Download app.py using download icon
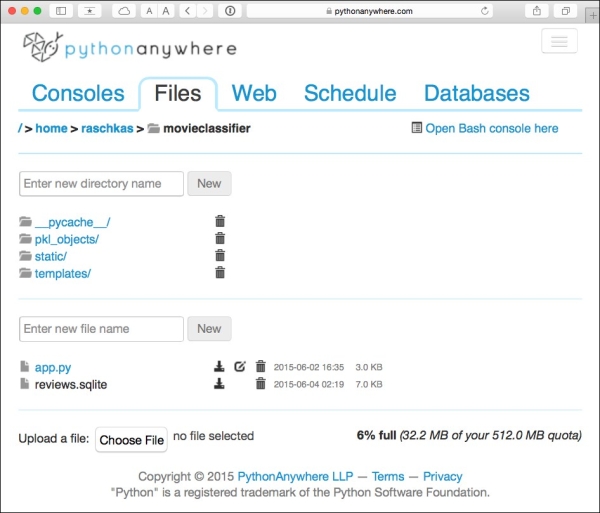600x513 pixels. pyautogui.click(x=219, y=366)
